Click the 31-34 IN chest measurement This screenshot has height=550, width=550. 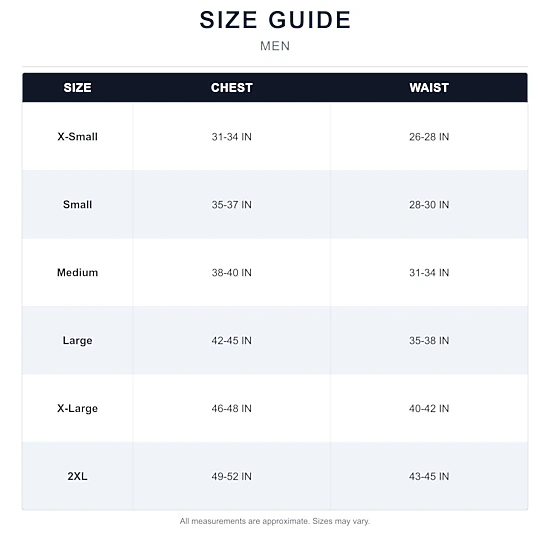click(232, 137)
